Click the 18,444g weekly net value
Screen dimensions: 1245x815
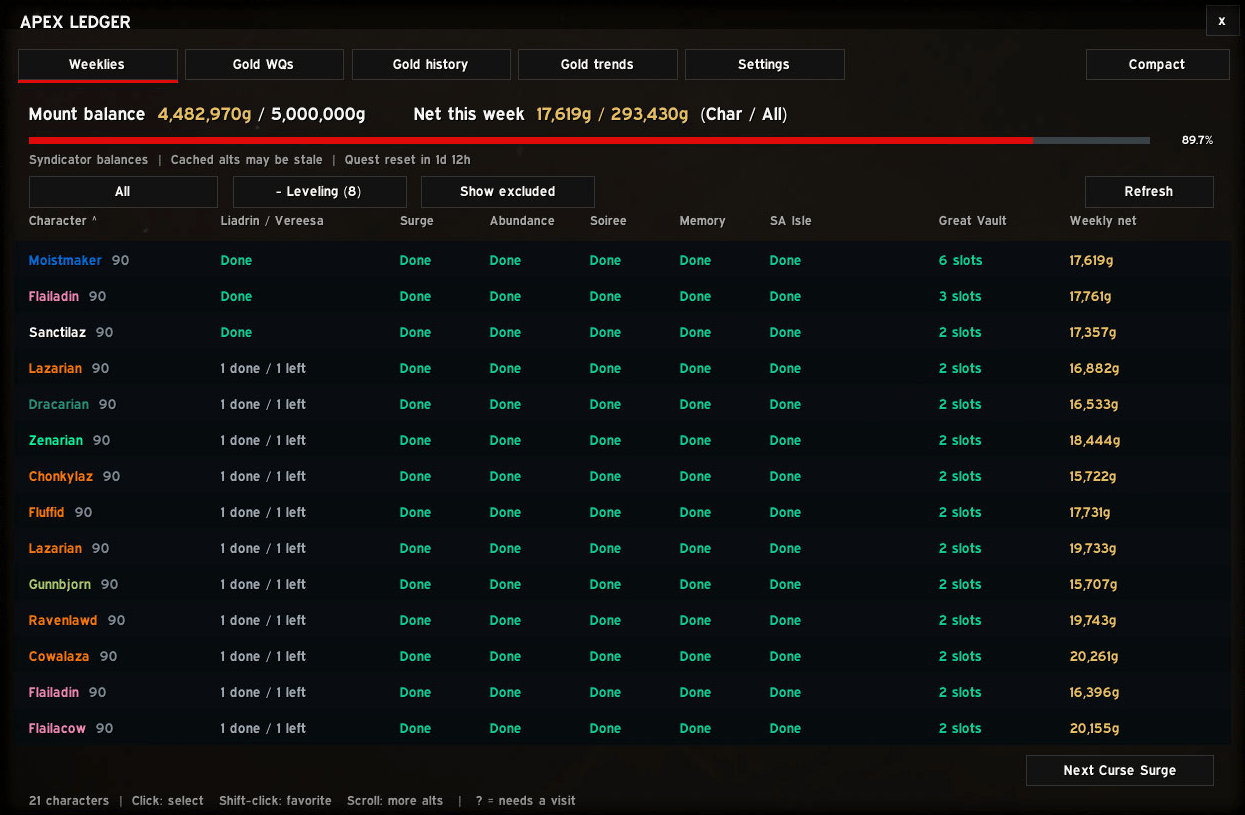(x=1094, y=440)
